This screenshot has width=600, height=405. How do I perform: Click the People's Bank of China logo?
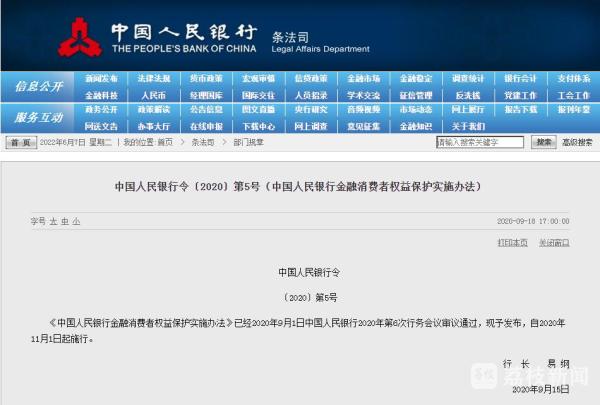pos(79,37)
